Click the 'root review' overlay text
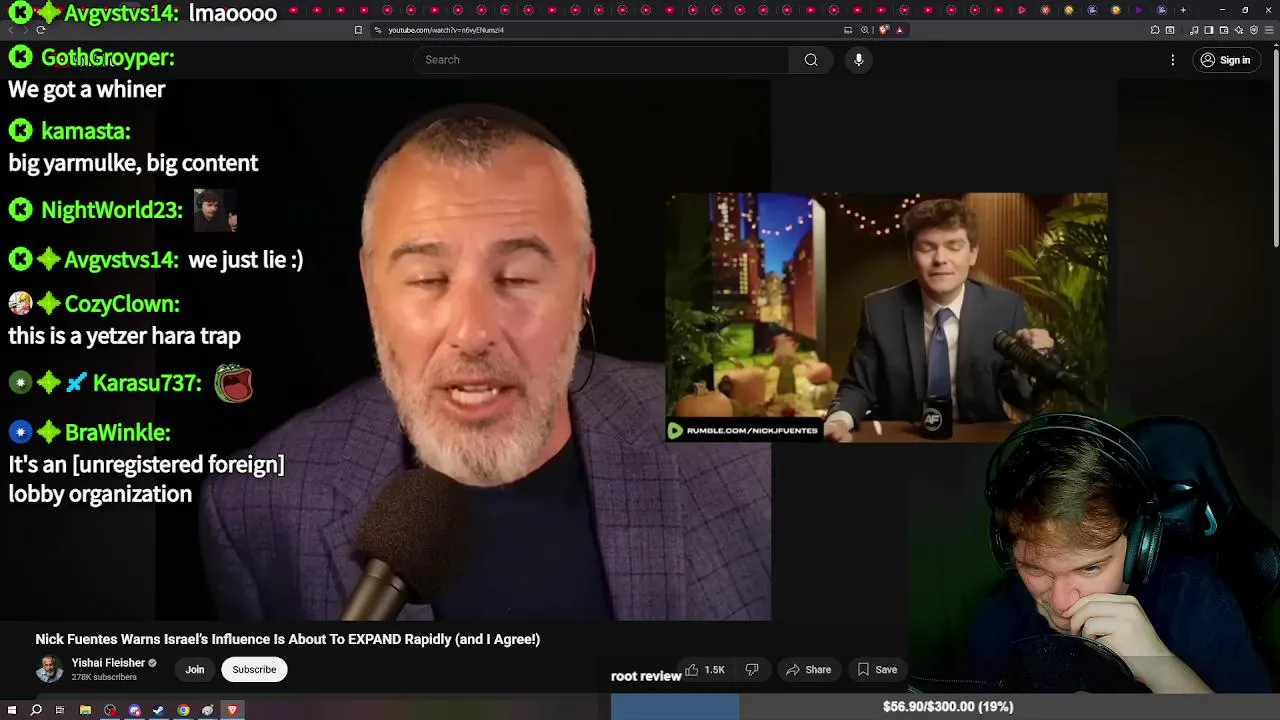Image resolution: width=1280 pixels, height=720 pixels. click(646, 677)
